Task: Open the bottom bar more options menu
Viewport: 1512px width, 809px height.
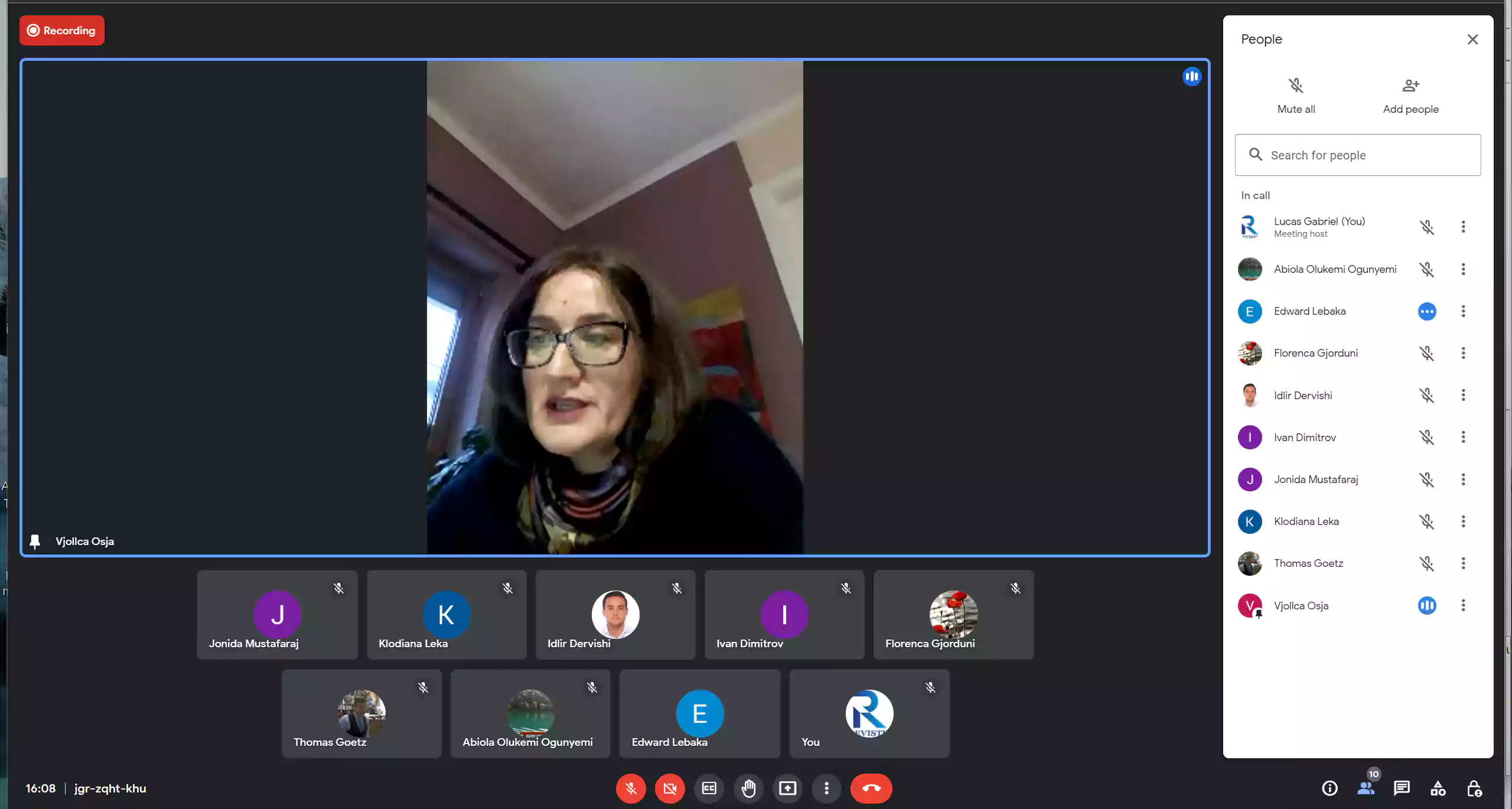Action: pos(826,788)
